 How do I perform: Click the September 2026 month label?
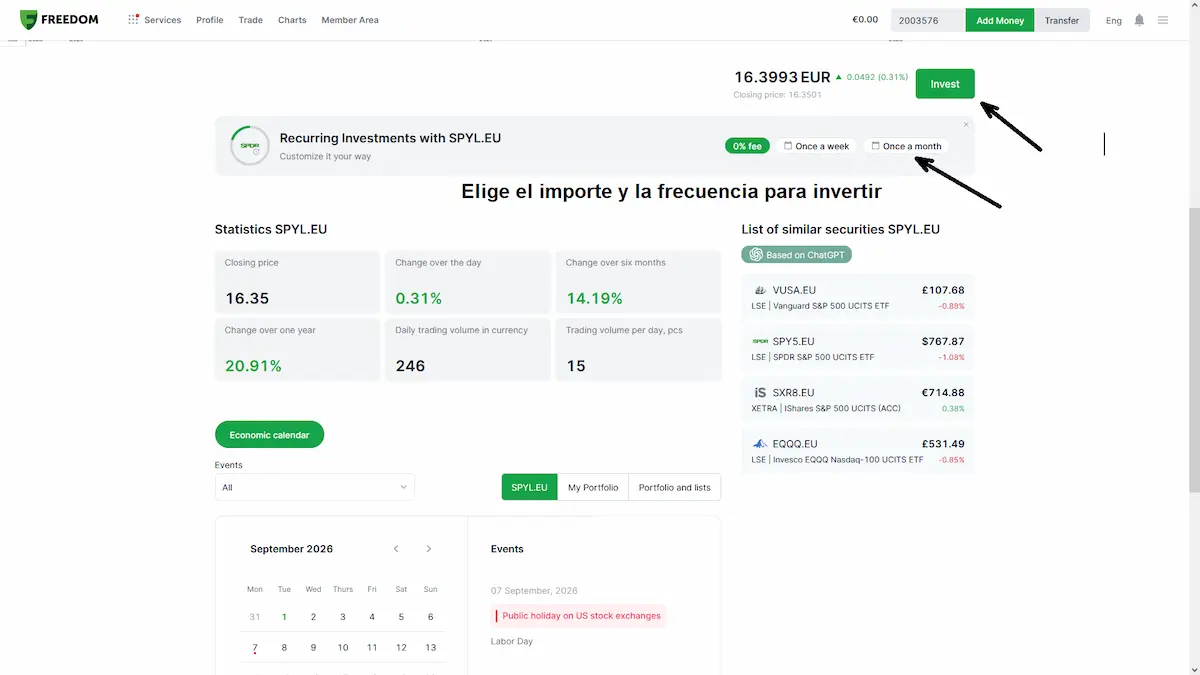point(291,549)
